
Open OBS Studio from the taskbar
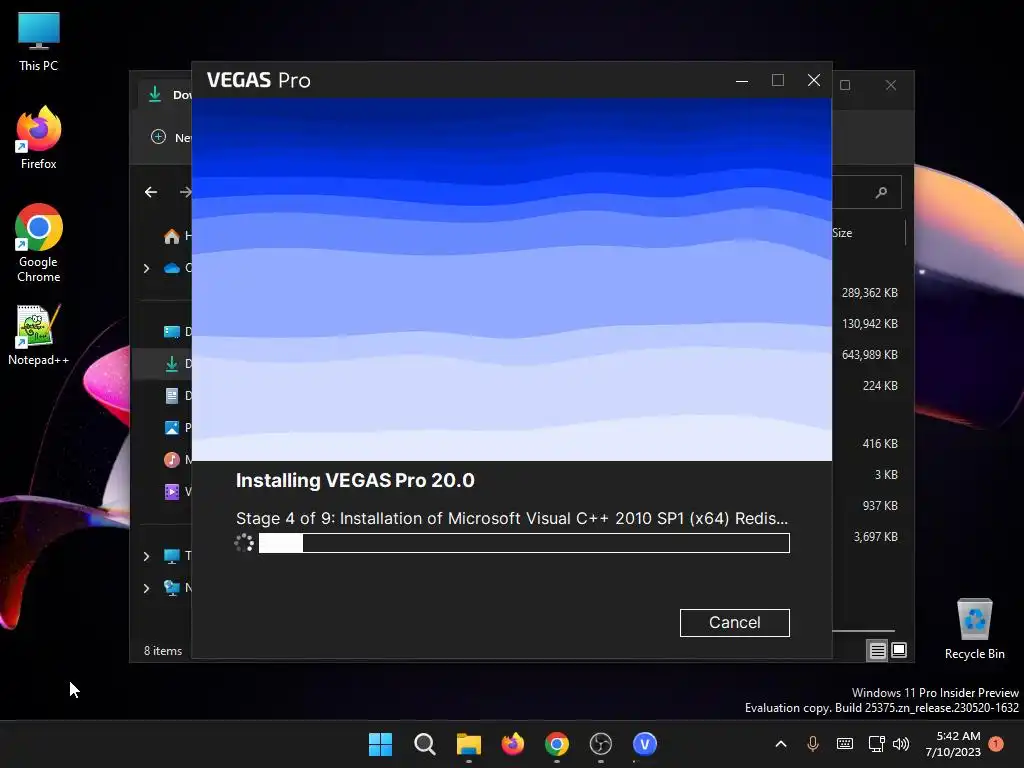pos(601,744)
